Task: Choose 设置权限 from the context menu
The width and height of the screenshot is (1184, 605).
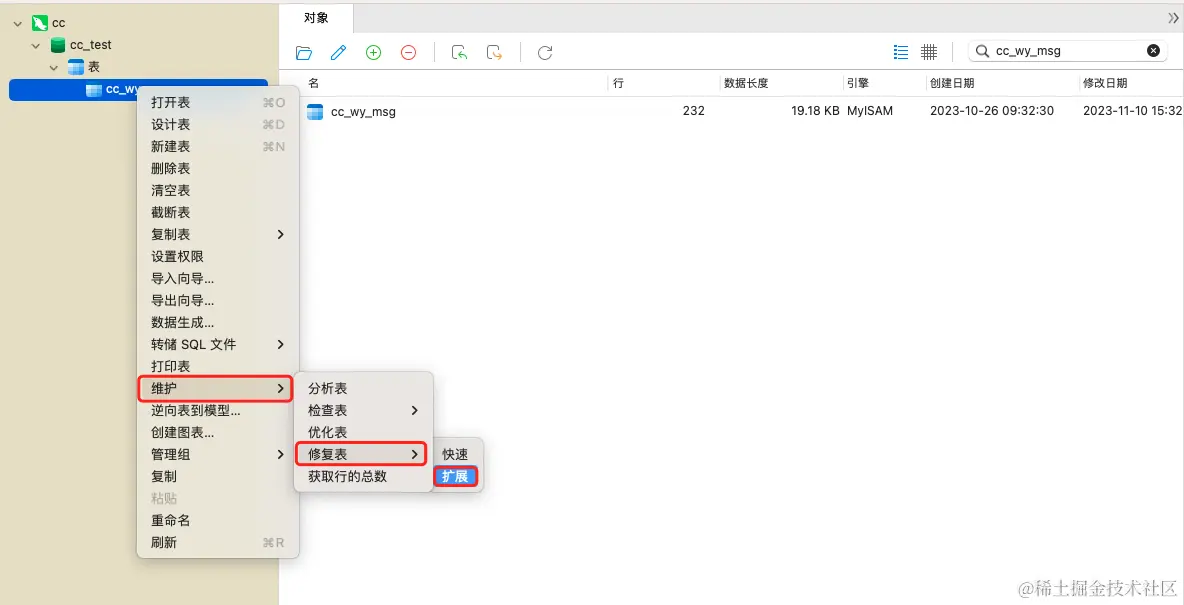Action: coord(218,256)
